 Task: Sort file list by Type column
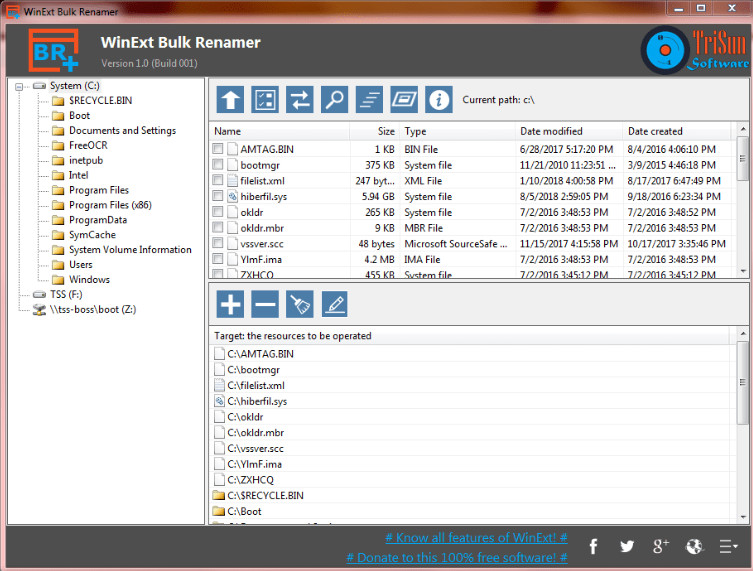point(458,131)
